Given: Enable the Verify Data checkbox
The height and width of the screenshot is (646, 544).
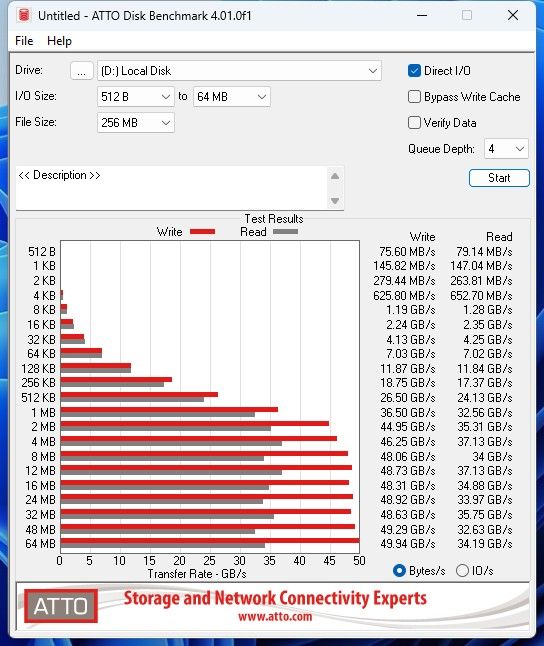Looking at the screenshot, I should click(x=414, y=123).
